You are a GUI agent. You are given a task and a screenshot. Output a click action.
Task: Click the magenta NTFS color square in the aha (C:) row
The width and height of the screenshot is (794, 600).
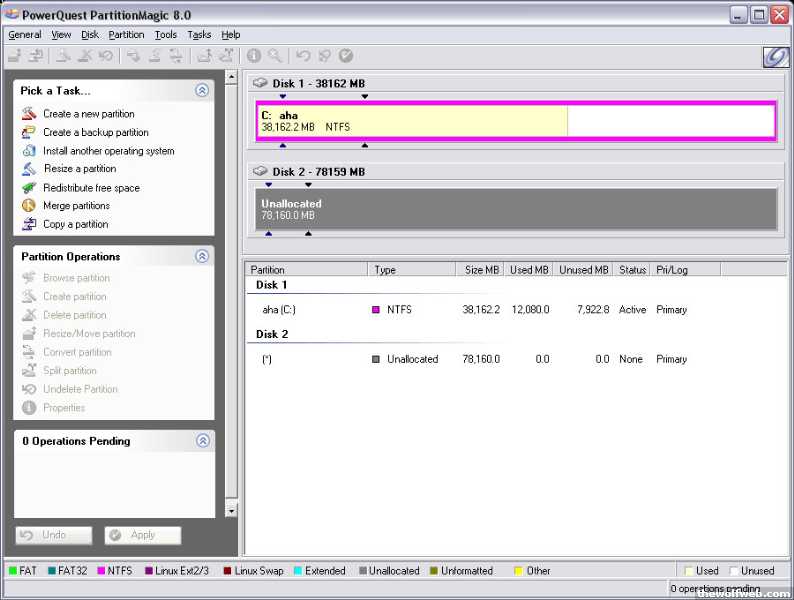tap(376, 309)
